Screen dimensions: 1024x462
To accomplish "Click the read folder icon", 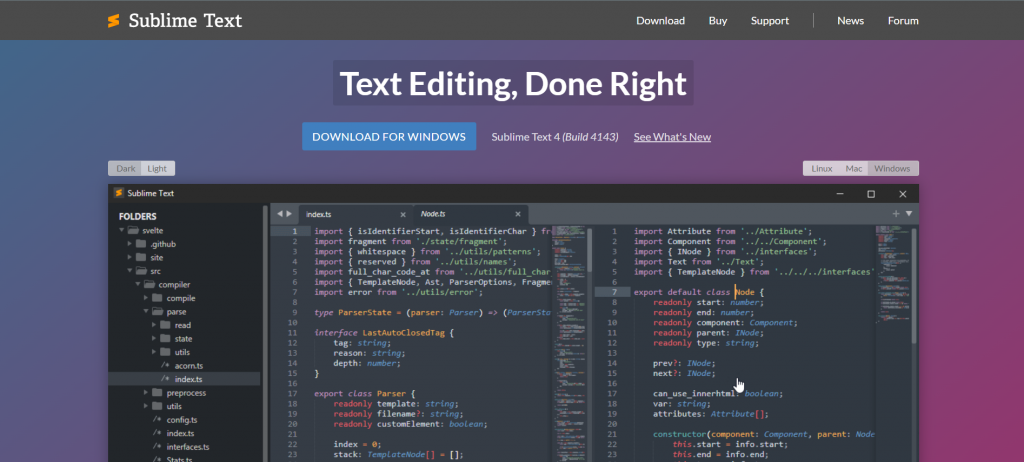I will (x=165, y=325).
